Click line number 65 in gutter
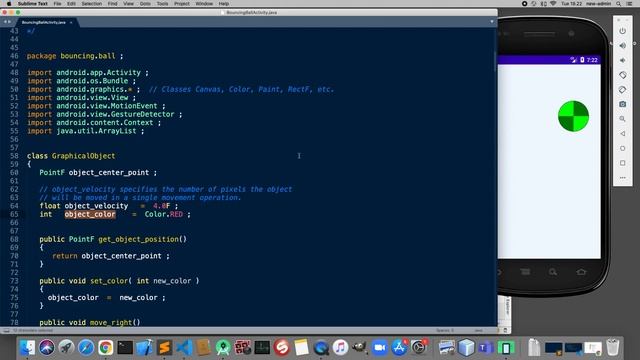 (x=14, y=214)
